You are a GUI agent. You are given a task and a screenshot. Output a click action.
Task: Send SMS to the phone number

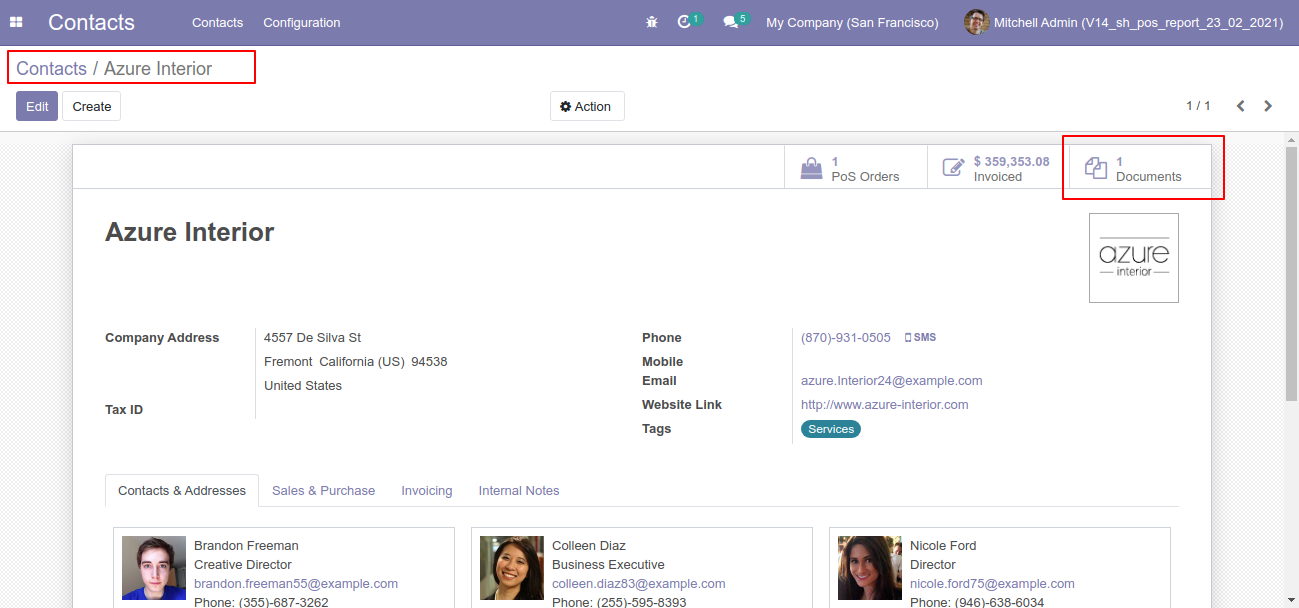click(920, 338)
